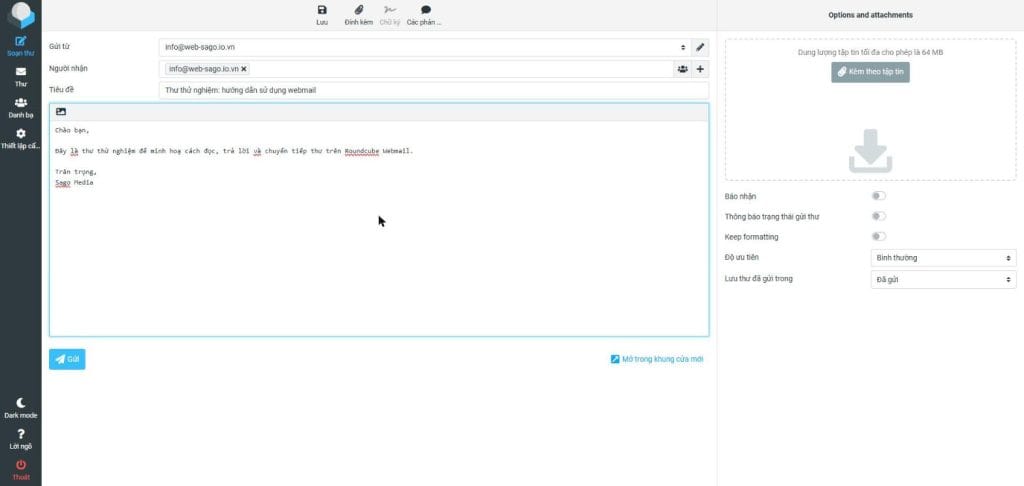This screenshot has height=486, width=1024.
Task: Click Kèm theo tập tin button
Action: 870,72
